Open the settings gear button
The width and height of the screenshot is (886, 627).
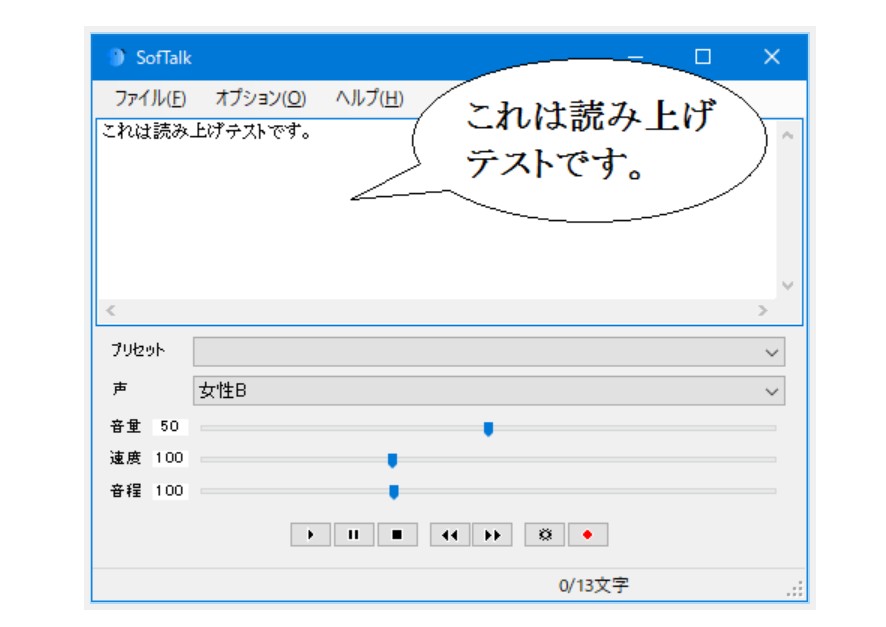click(x=545, y=534)
